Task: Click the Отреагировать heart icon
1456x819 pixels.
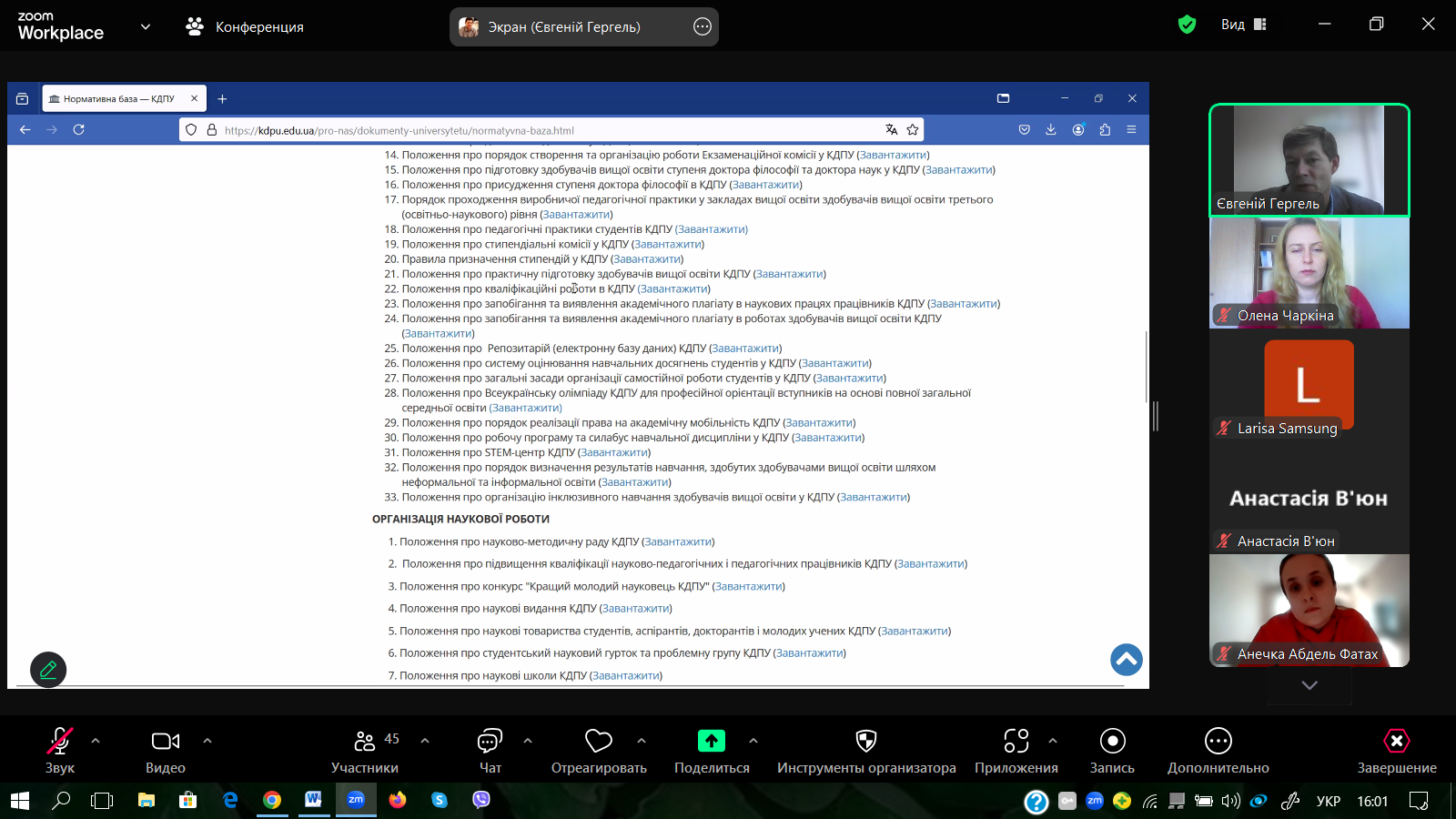Action: [x=599, y=741]
